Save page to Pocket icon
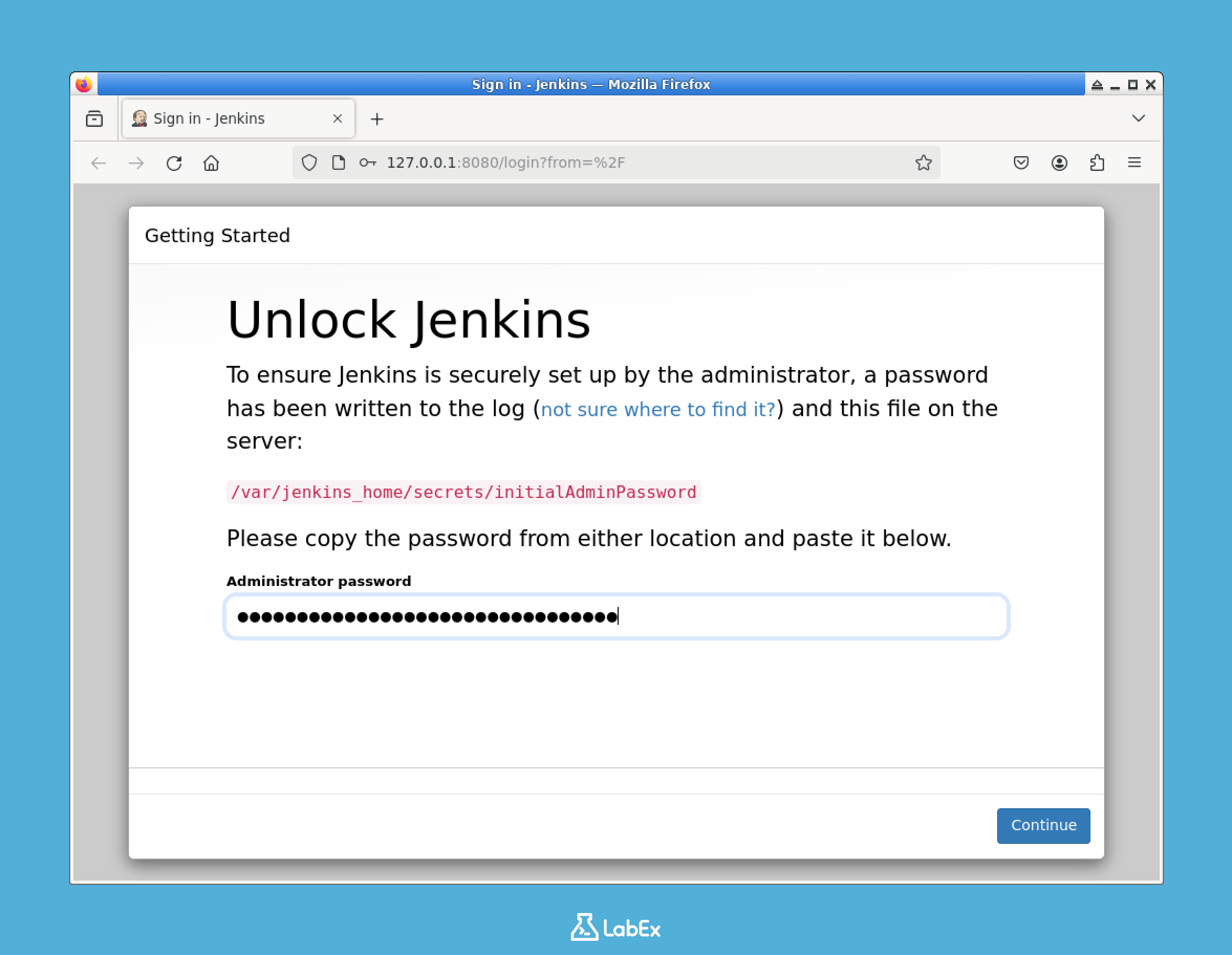The height and width of the screenshot is (955, 1232). pos(1021,163)
